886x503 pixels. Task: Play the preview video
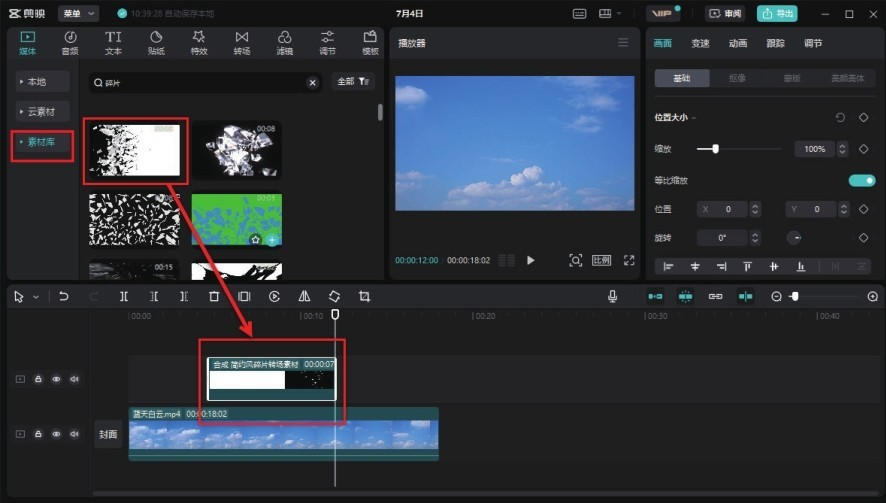point(531,260)
